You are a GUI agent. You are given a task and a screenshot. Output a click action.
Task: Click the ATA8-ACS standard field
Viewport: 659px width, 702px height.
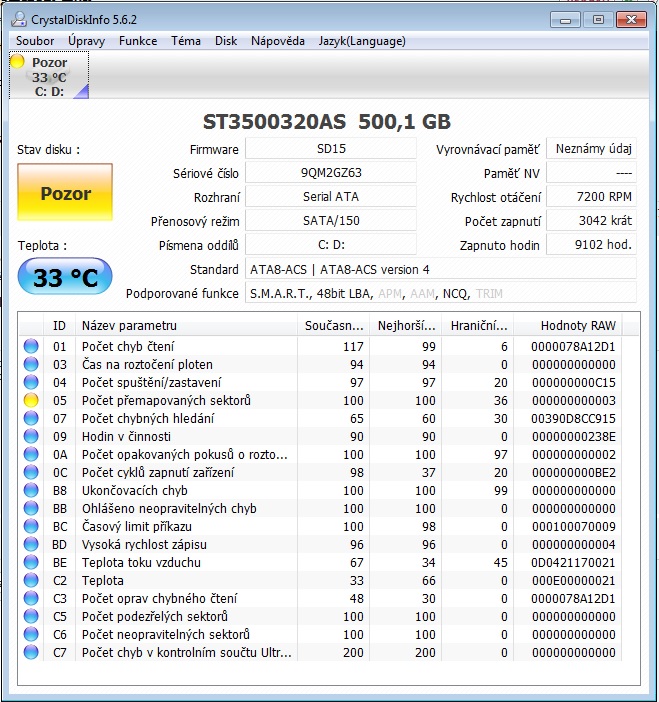(441, 270)
